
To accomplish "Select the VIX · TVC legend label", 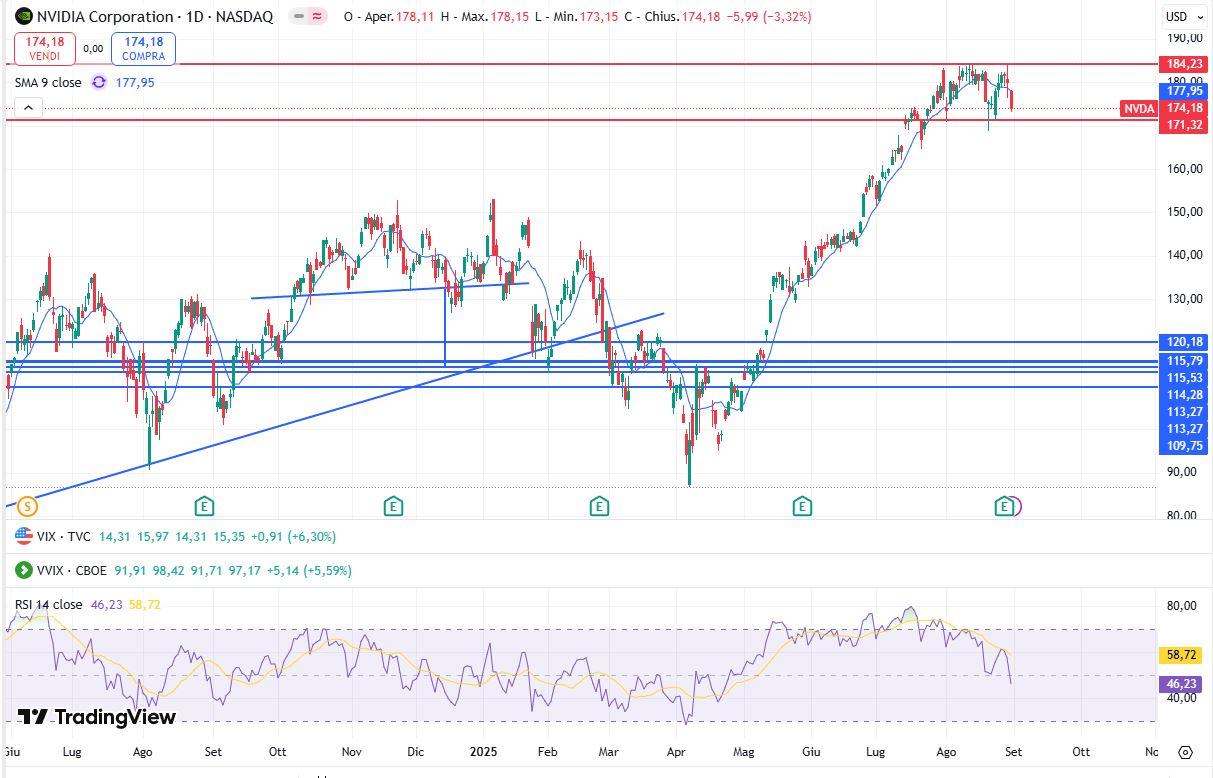I will [64, 537].
